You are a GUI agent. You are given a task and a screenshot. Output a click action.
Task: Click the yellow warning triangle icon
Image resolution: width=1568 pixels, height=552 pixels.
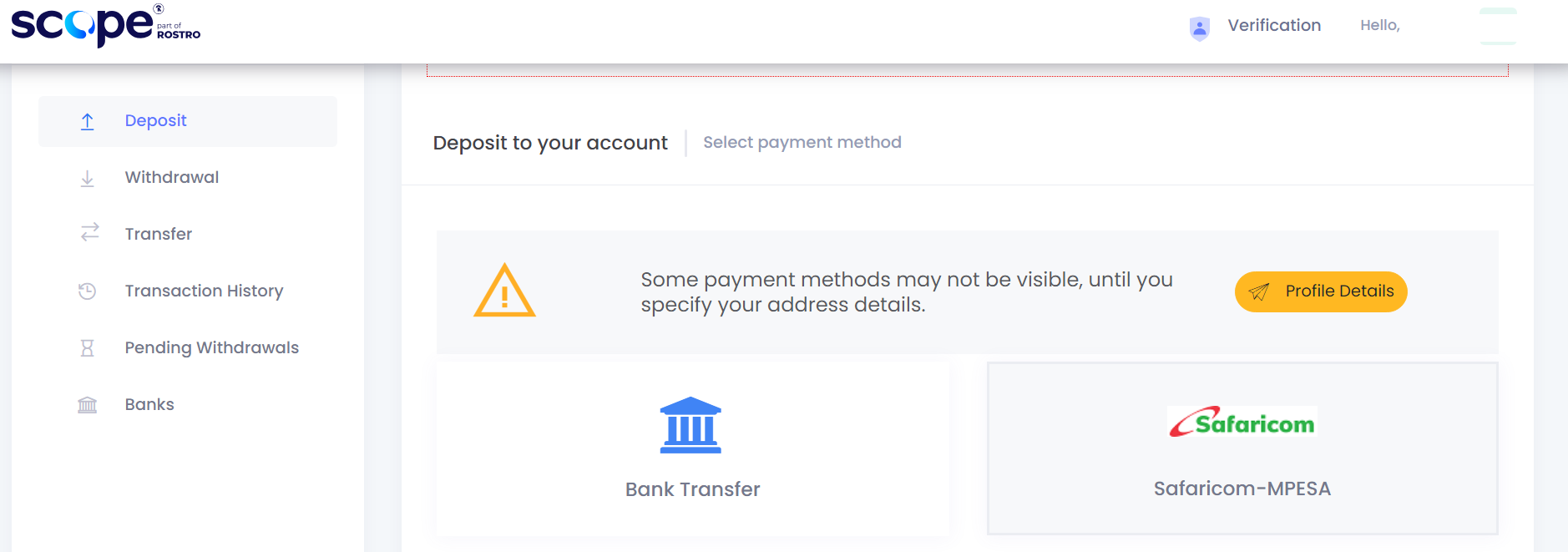pos(504,291)
